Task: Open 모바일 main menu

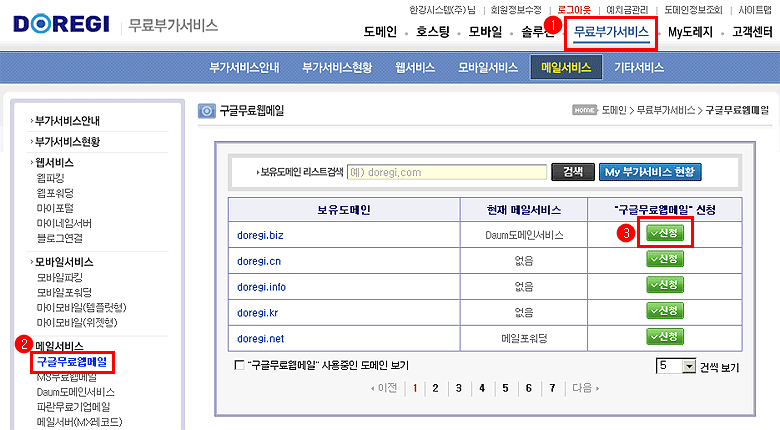Action: 486,32
